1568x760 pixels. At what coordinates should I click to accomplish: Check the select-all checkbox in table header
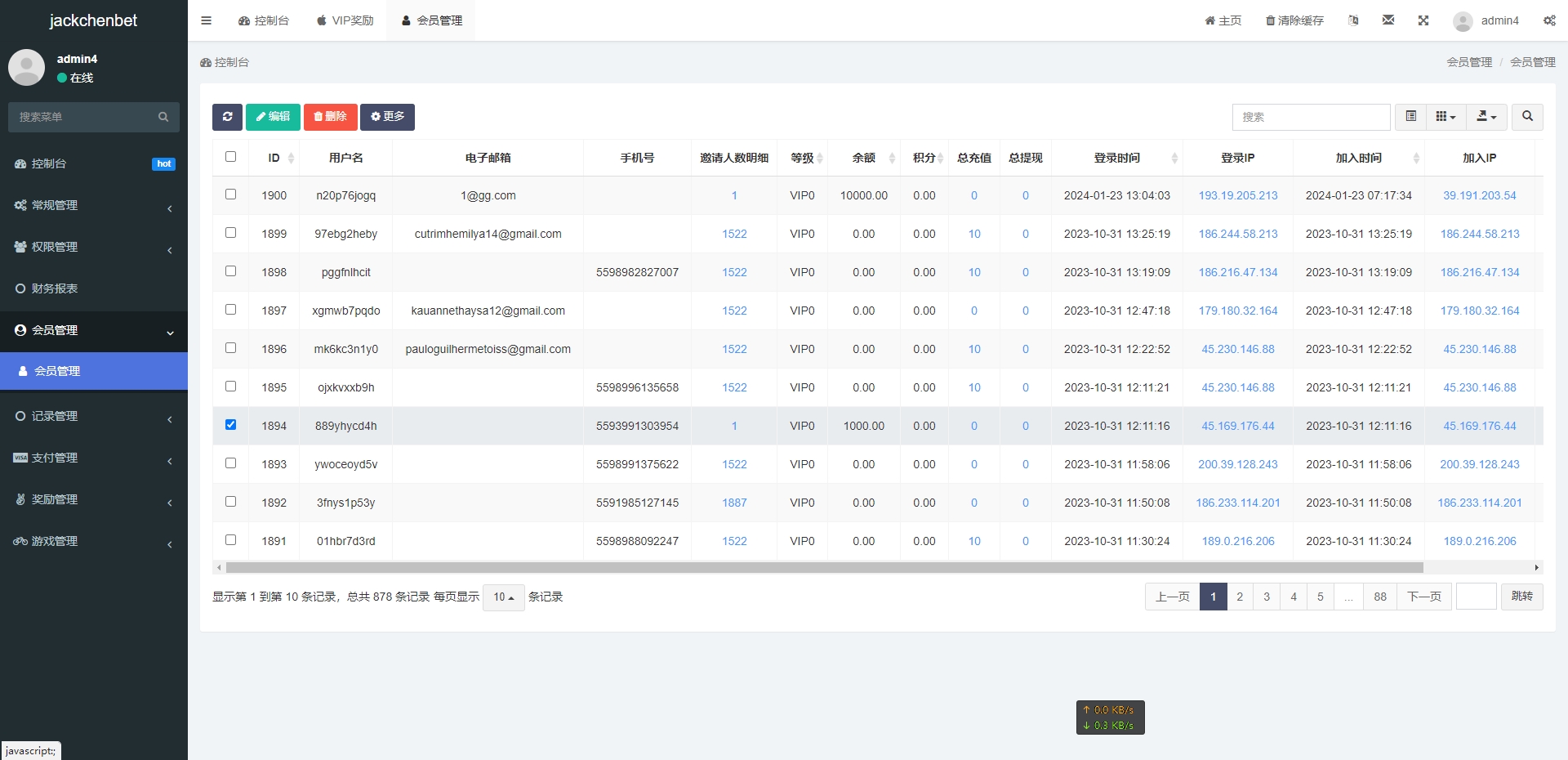tap(231, 157)
